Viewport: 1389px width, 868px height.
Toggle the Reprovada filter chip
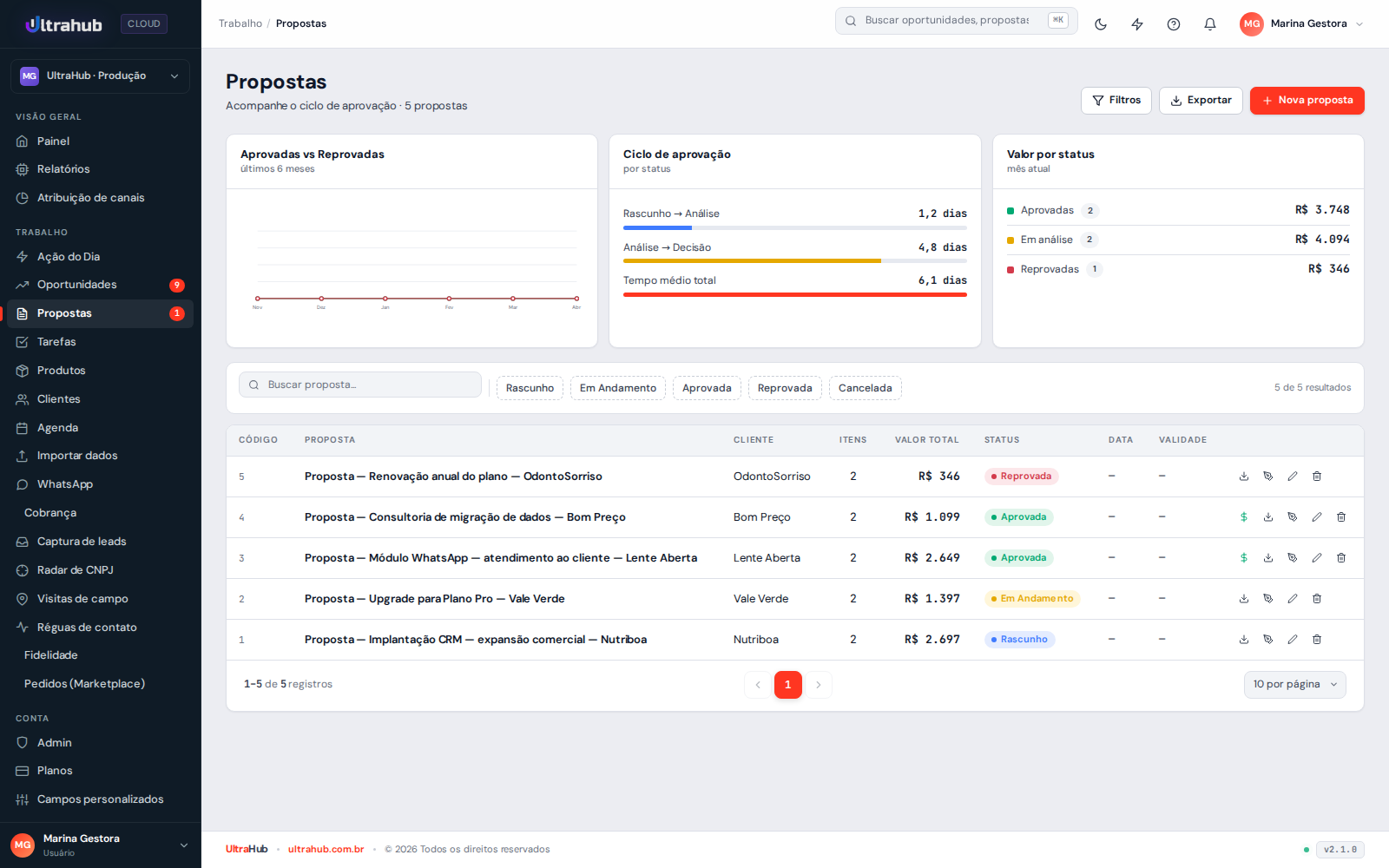click(x=785, y=388)
